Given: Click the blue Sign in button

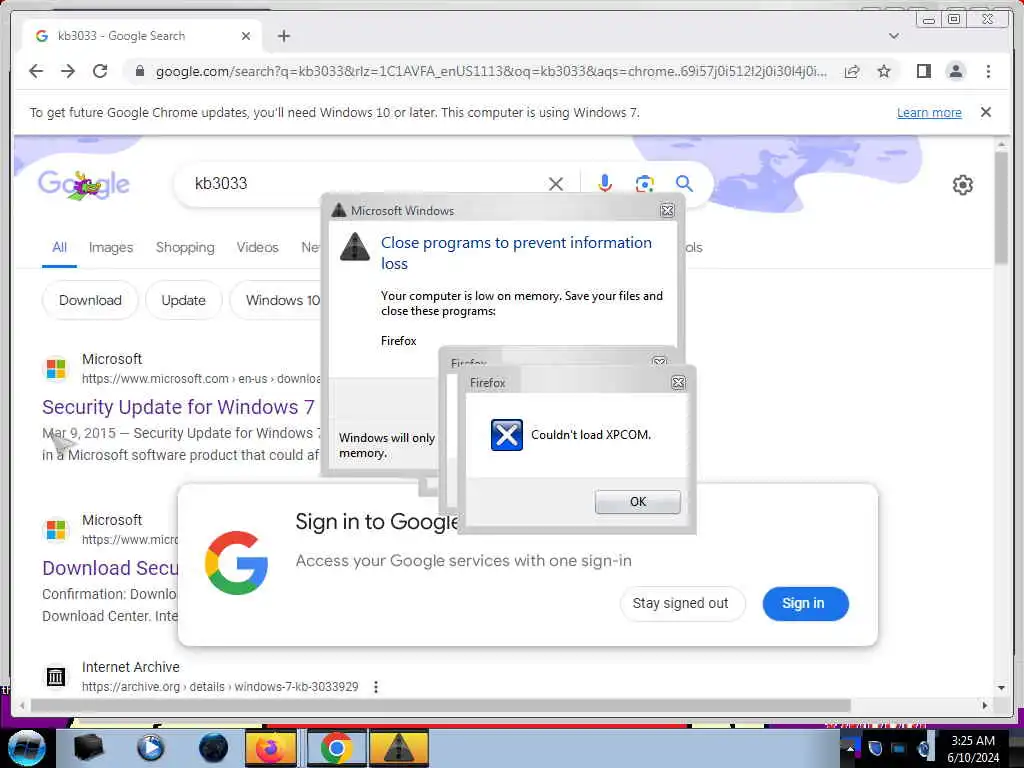Looking at the screenshot, I should [805, 603].
